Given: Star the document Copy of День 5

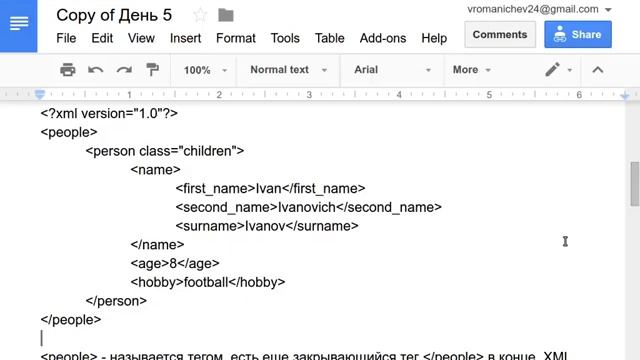Looking at the screenshot, I should [200, 16].
